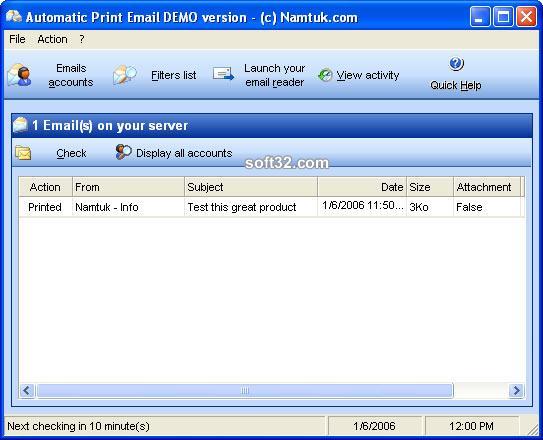The image size is (543, 440).
Task: Click the Display all accounts icon
Action: [123, 152]
